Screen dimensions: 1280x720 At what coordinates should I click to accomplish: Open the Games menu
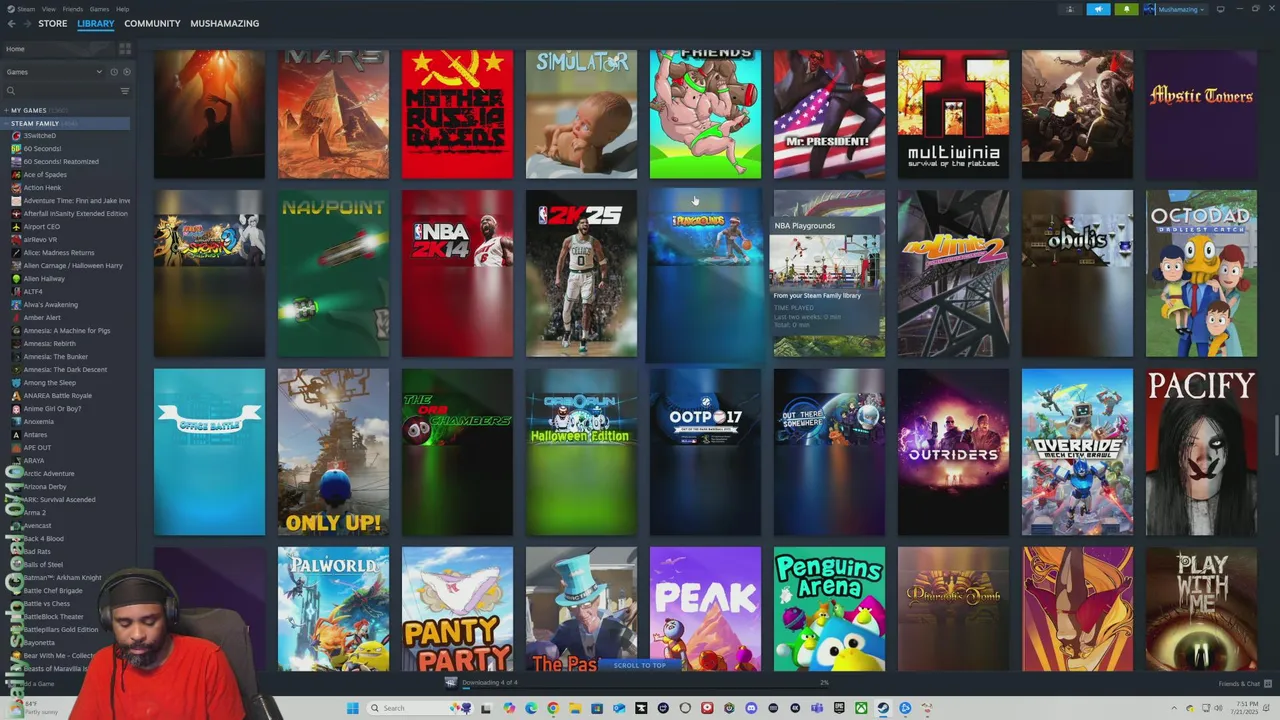point(99,8)
